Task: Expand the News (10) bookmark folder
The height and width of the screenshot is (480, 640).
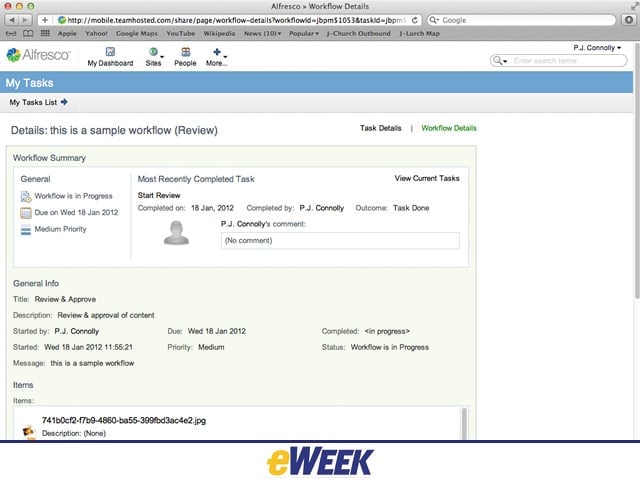Action: [262, 33]
